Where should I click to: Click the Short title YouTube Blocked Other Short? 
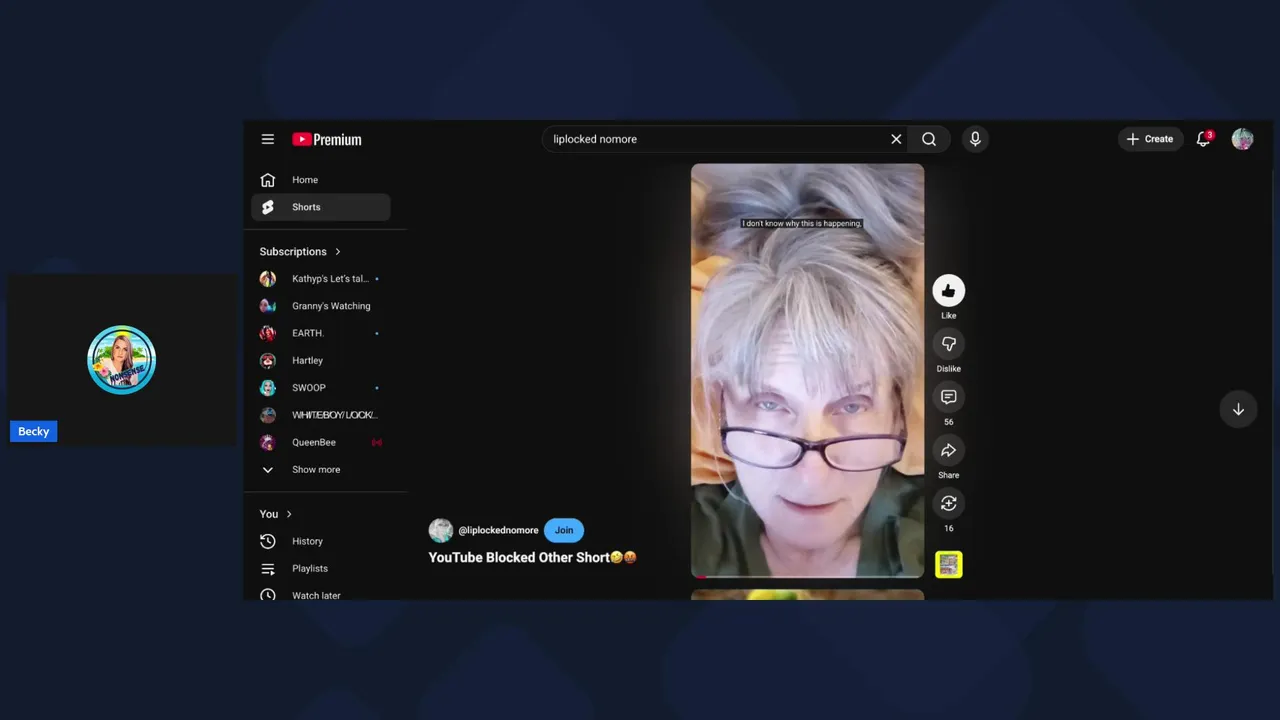pos(532,557)
